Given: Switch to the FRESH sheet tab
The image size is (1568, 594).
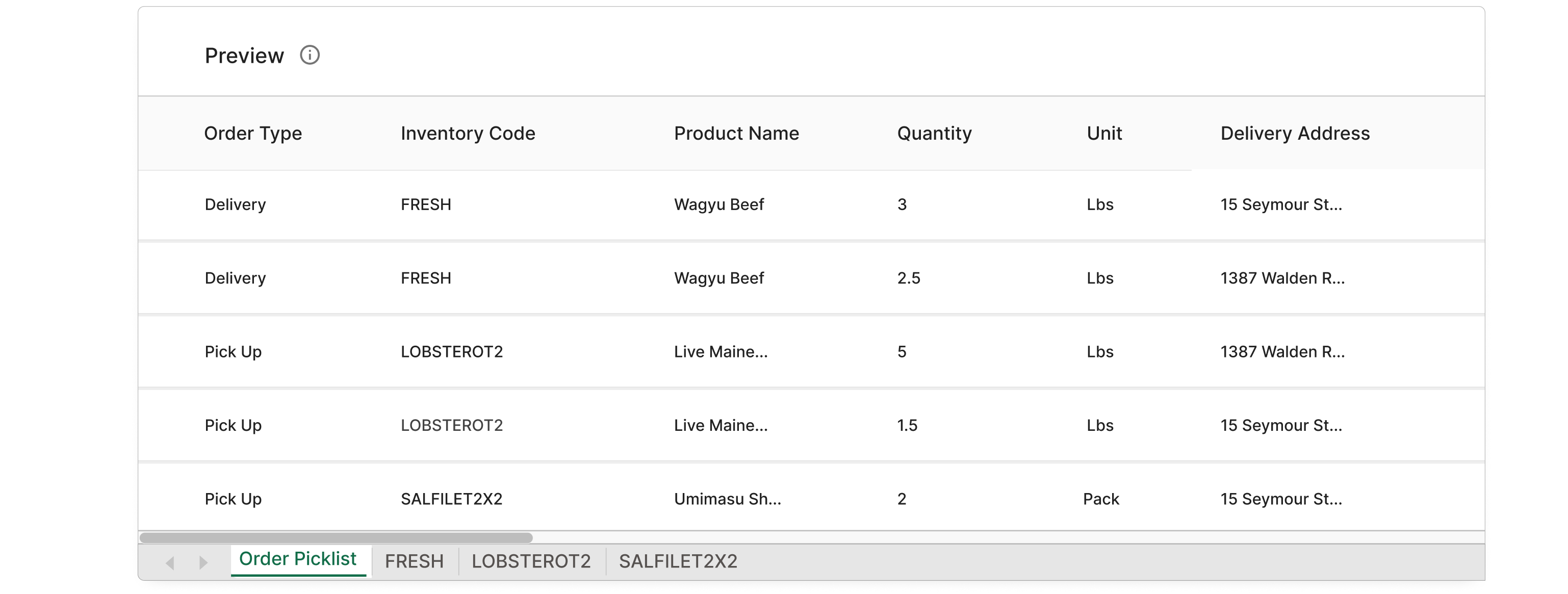Looking at the screenshot, I should 415,560.
